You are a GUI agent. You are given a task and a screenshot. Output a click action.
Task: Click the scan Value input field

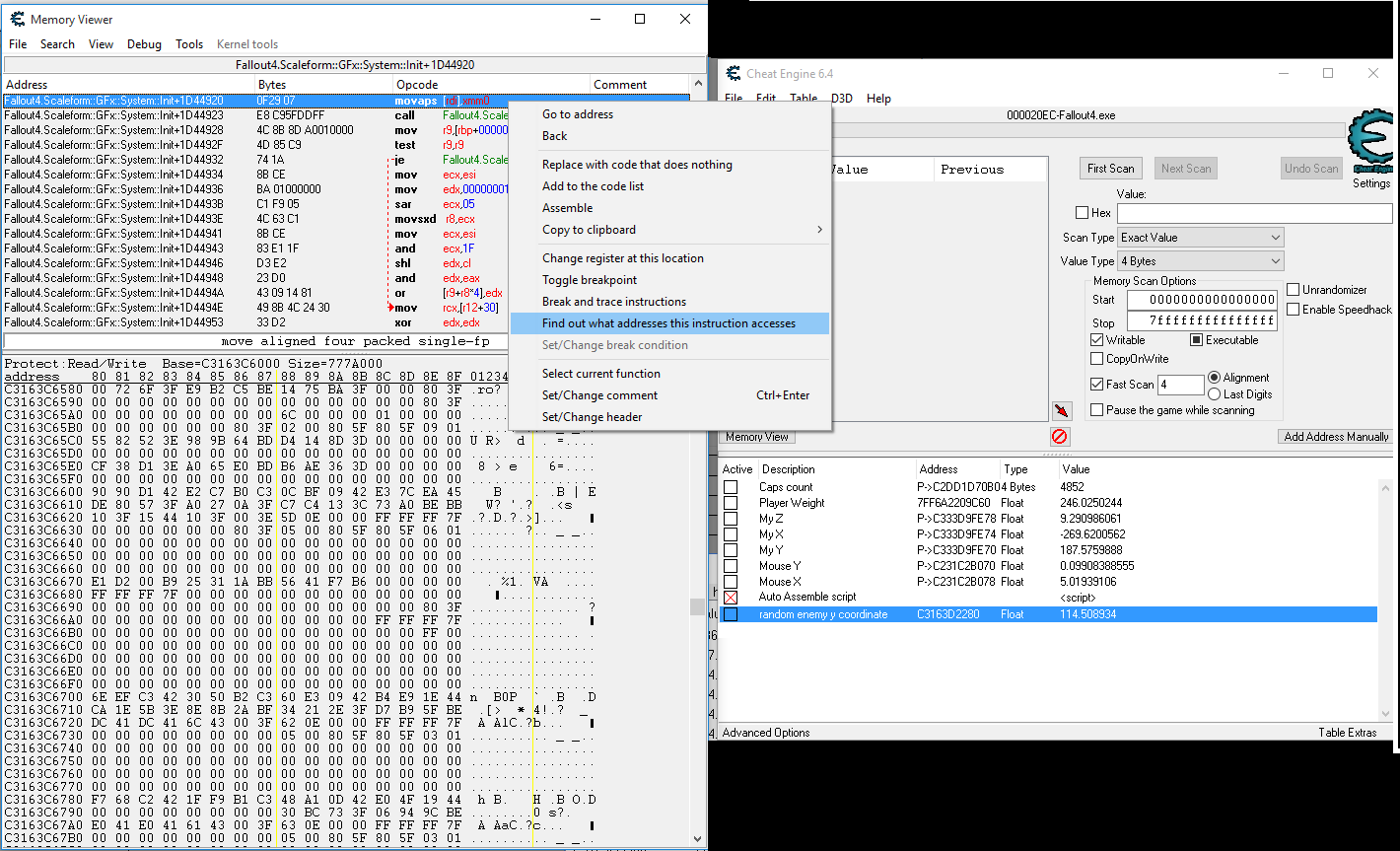point(1254,213)
